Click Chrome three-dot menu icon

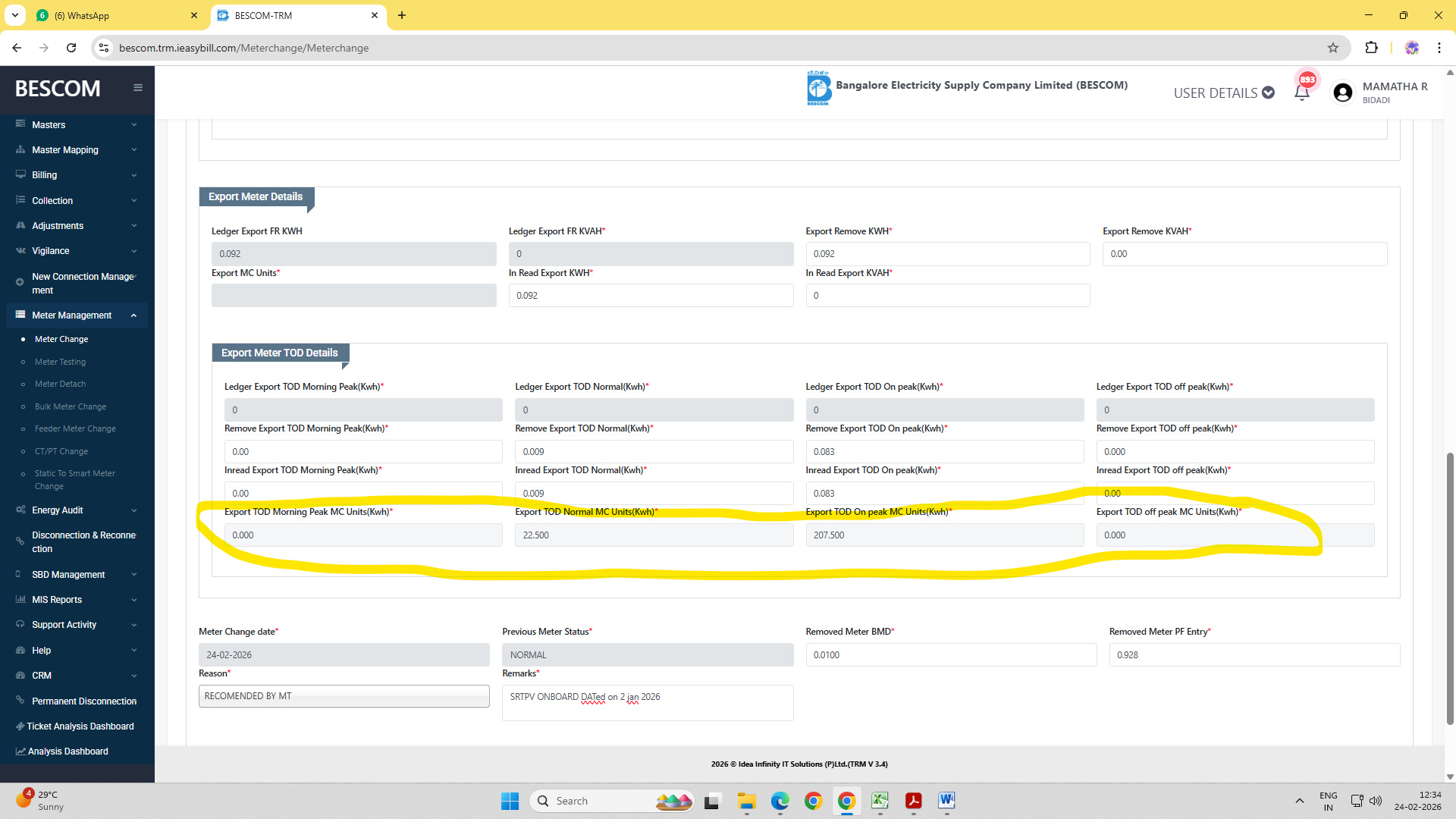[1439, 48]
